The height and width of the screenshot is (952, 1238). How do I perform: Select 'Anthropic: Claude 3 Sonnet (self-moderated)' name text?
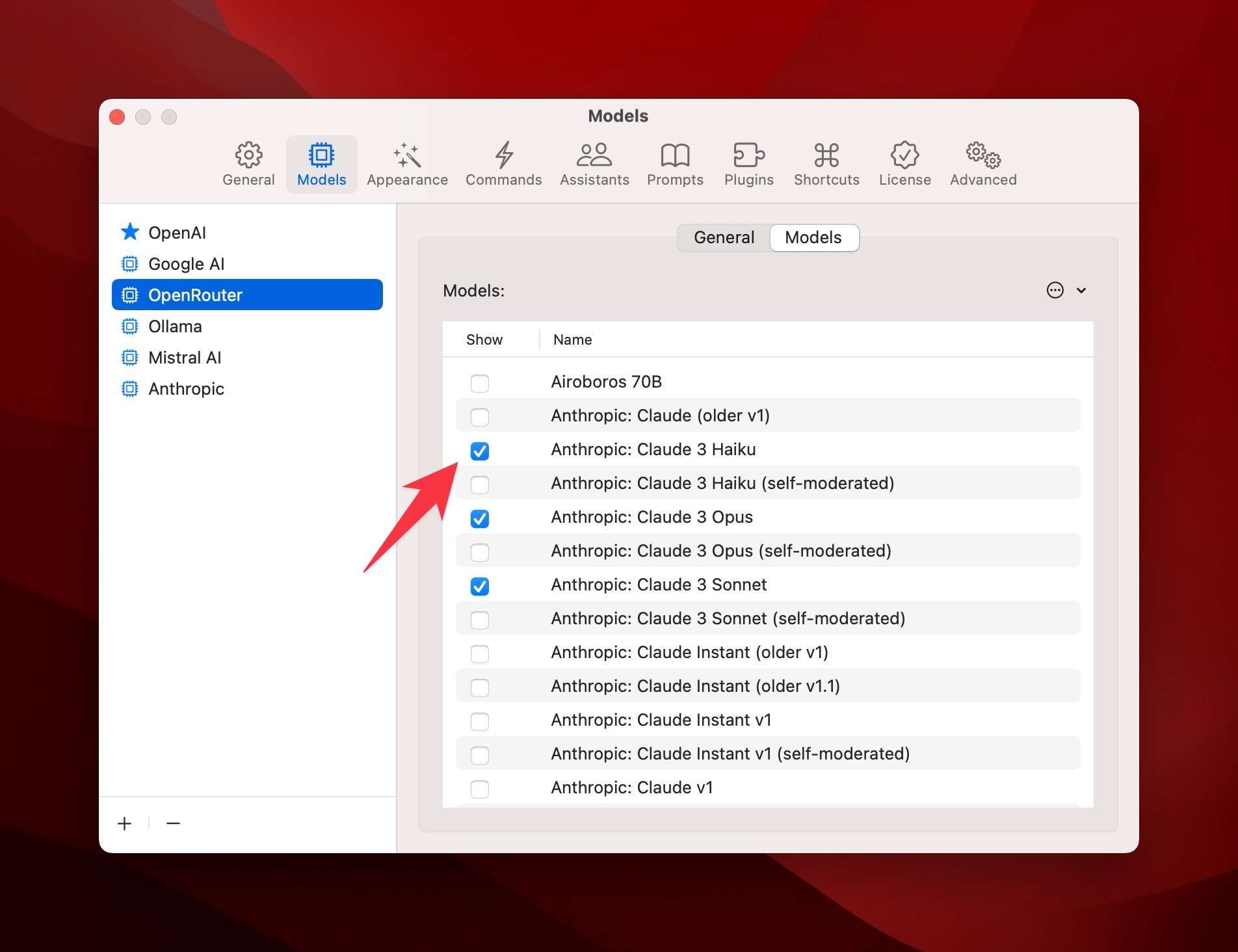(728, 618)
